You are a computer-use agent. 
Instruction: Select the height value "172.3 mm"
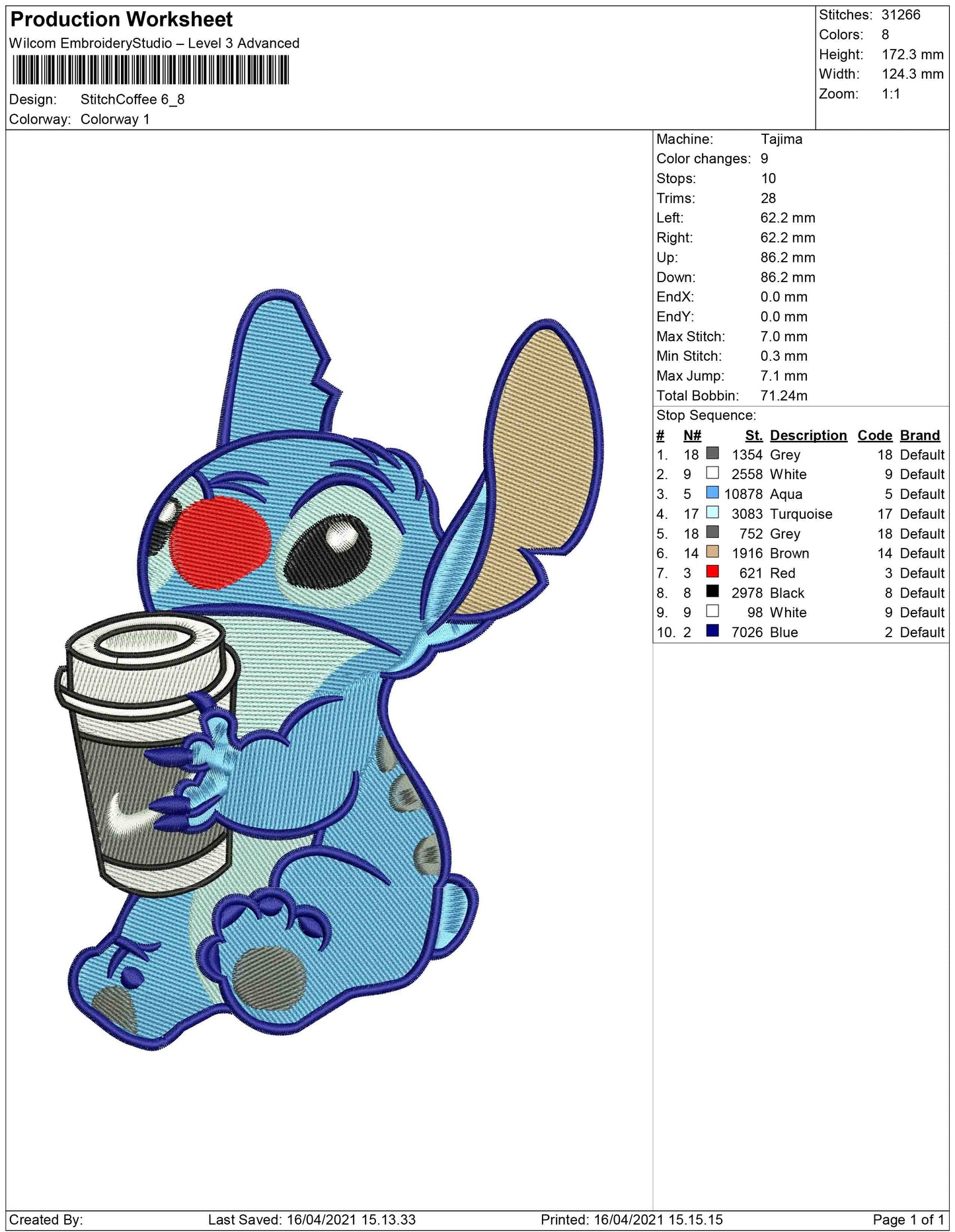pyautogui.click(x=913, y=54)
